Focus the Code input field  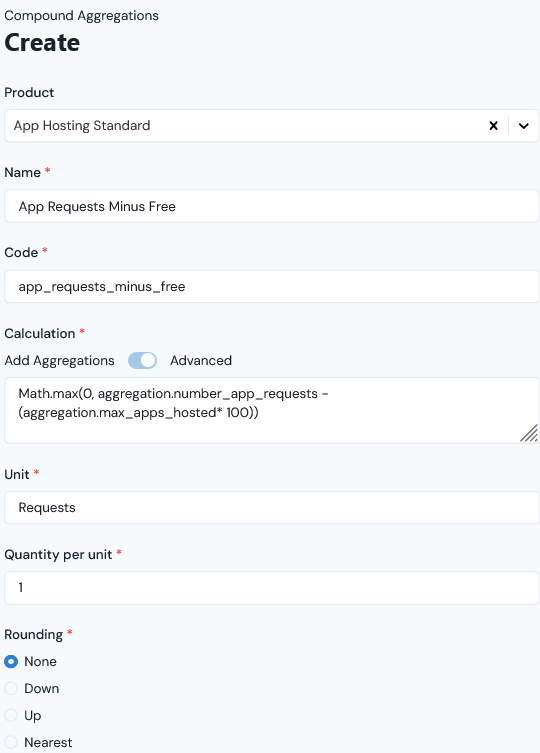[x=272, y=286]
